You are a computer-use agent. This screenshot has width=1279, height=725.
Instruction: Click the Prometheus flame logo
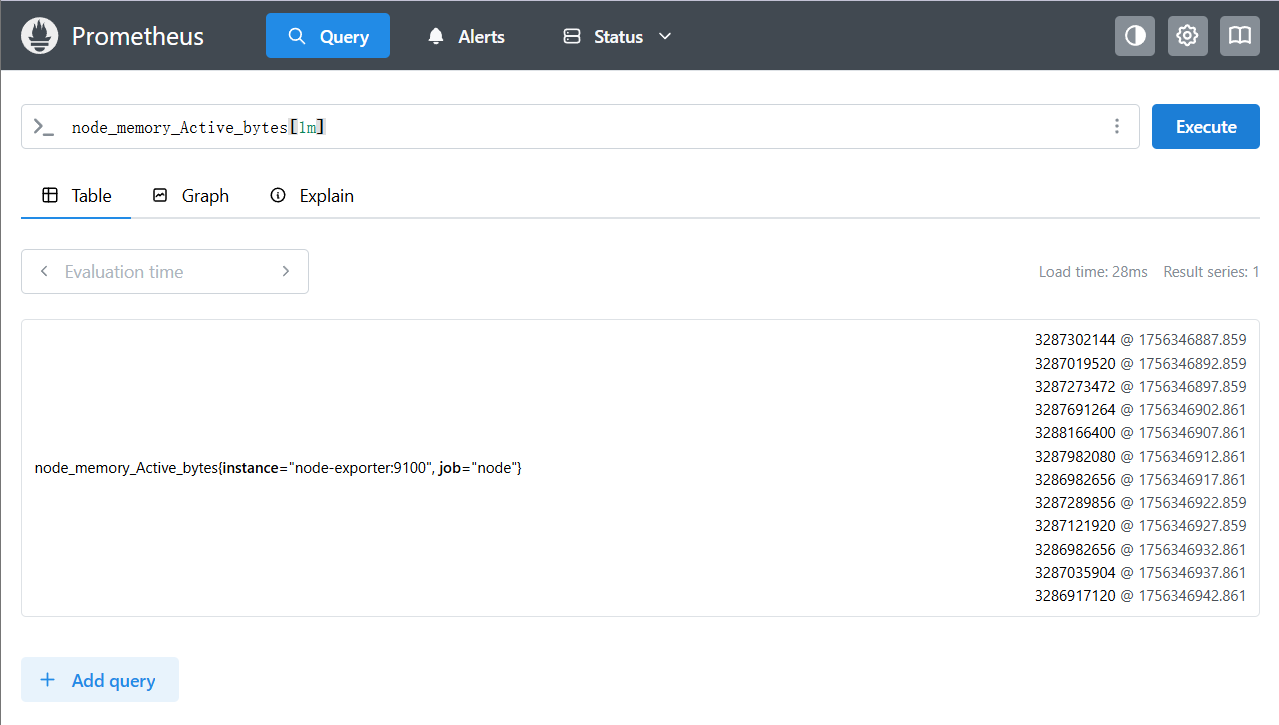pyautogui.click(x=40, y=36)
